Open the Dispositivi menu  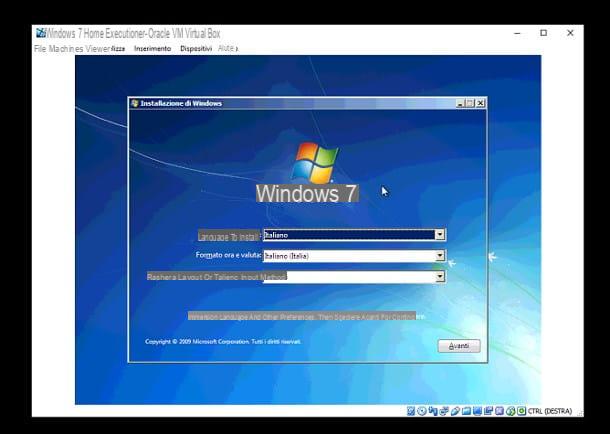click(x=196, y=49)
